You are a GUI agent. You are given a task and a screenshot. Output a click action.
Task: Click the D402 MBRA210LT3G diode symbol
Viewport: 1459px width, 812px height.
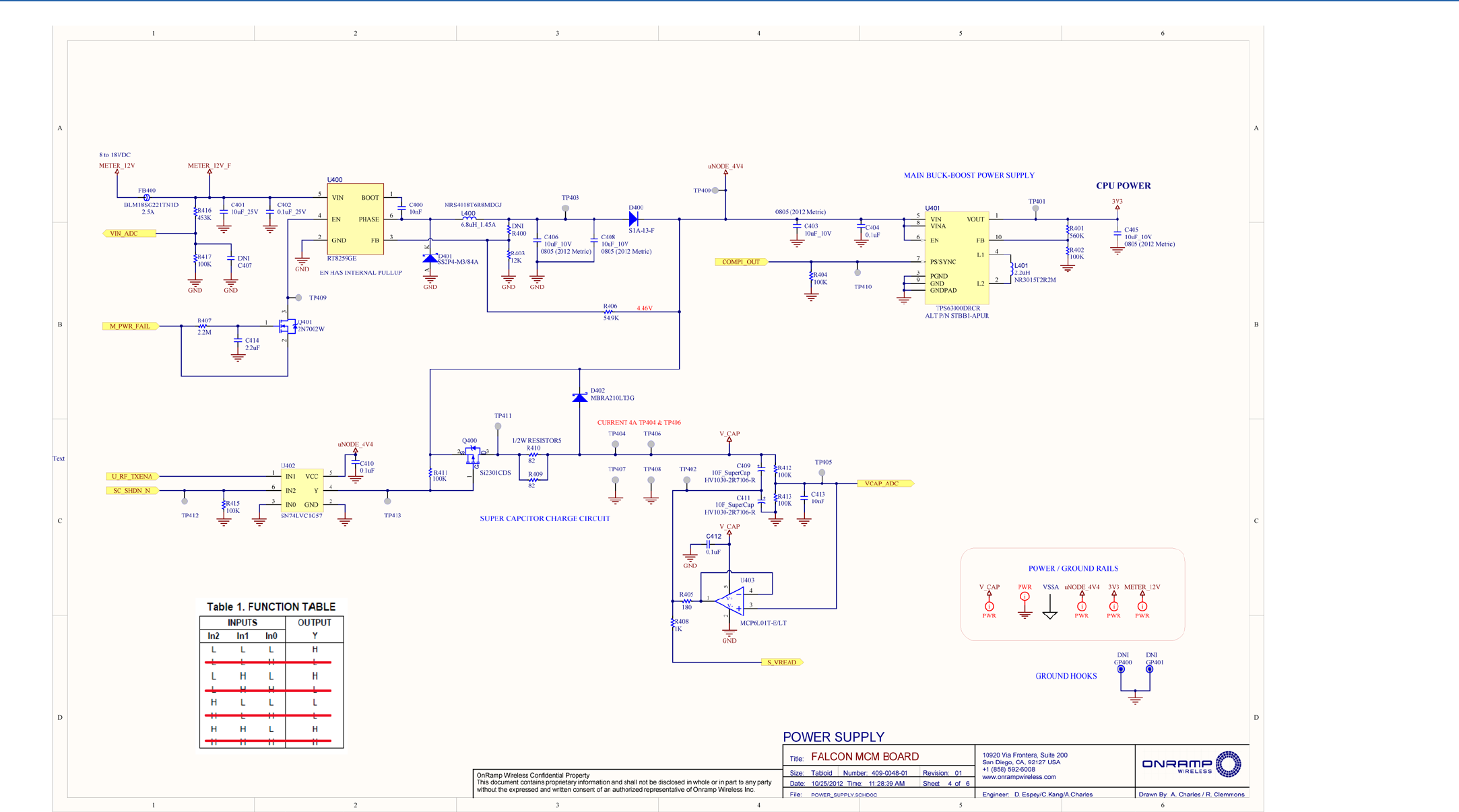pos(579,397)
